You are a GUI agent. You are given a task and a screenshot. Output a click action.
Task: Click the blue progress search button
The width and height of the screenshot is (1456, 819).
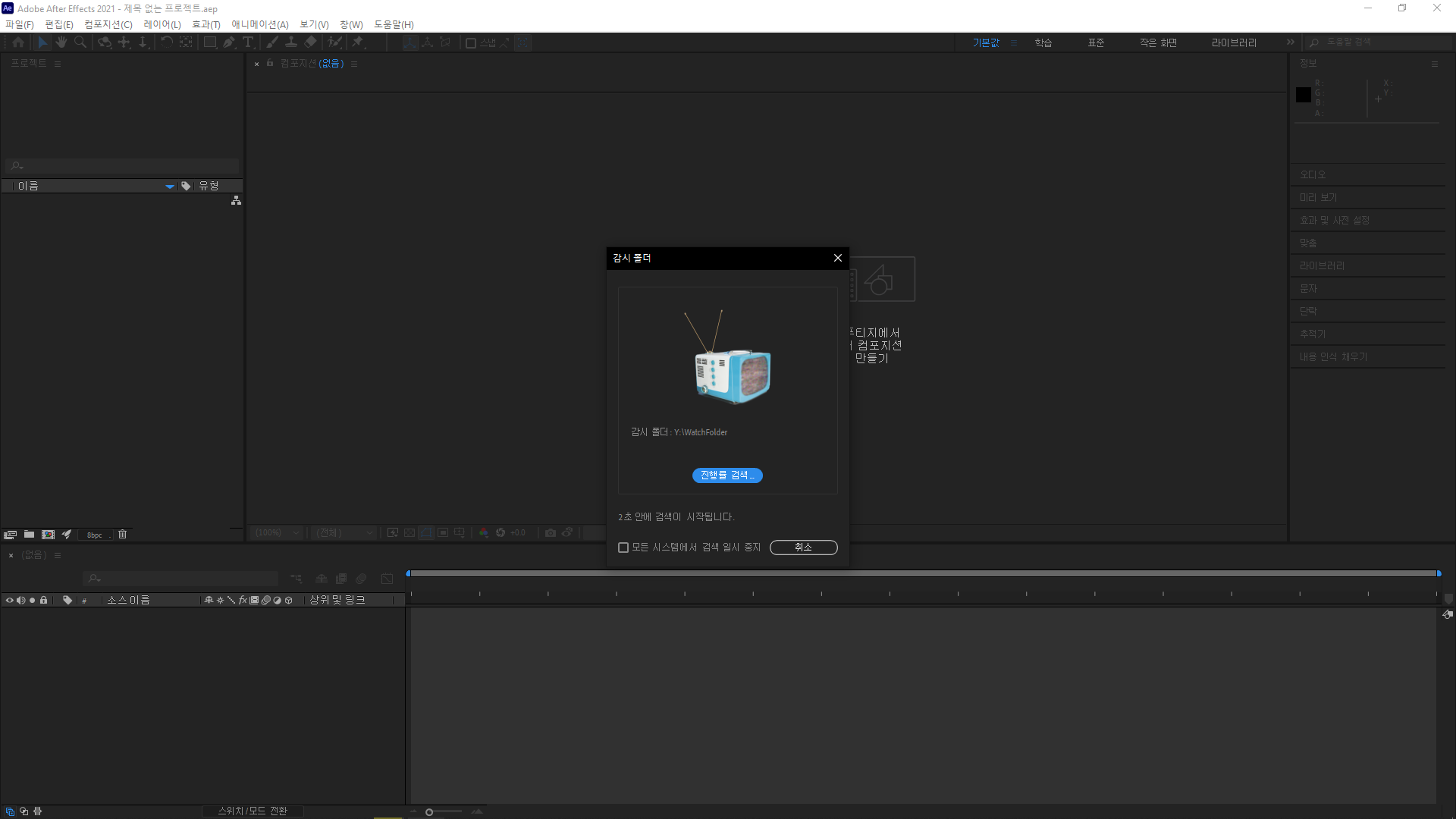[x=727, y=475]
